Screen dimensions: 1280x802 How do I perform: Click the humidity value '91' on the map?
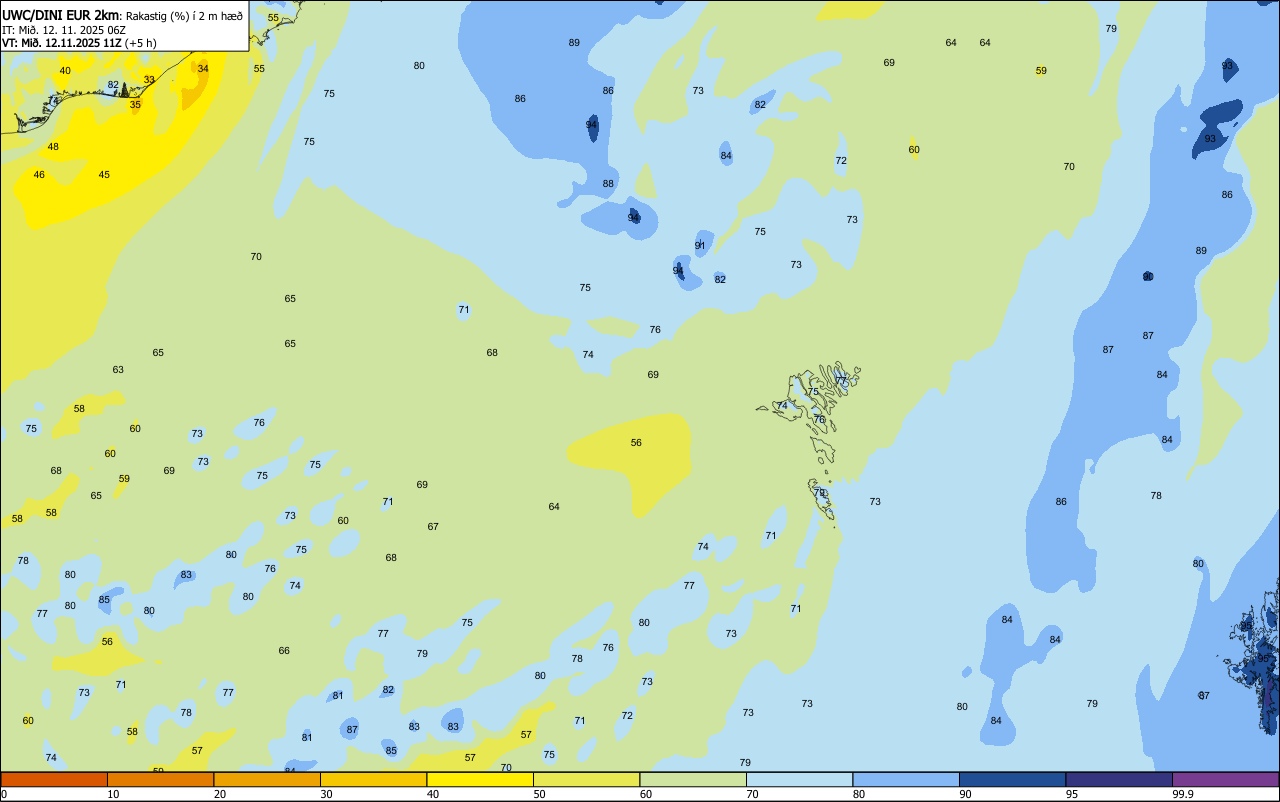700,245
